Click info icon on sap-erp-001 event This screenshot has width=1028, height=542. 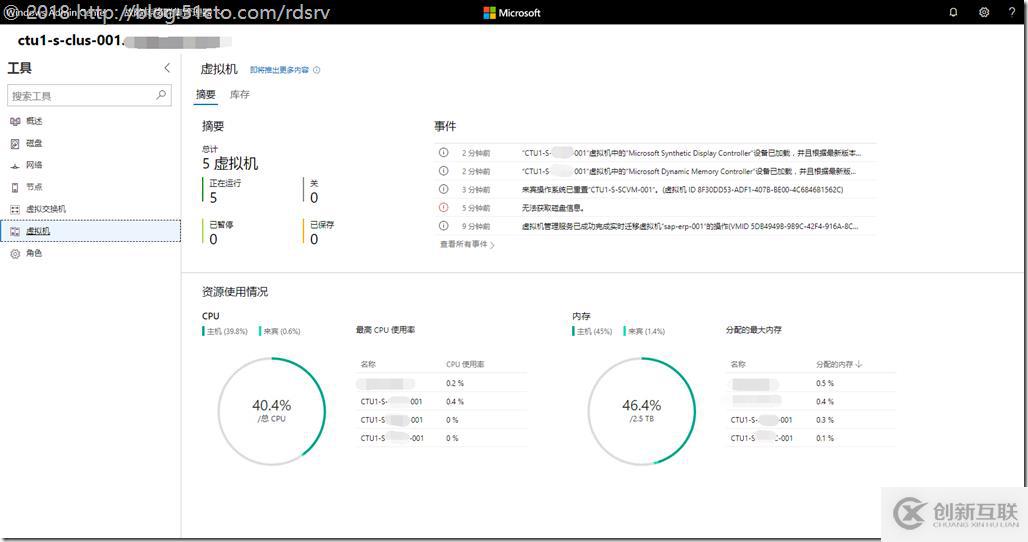click(x=443, y=226)
